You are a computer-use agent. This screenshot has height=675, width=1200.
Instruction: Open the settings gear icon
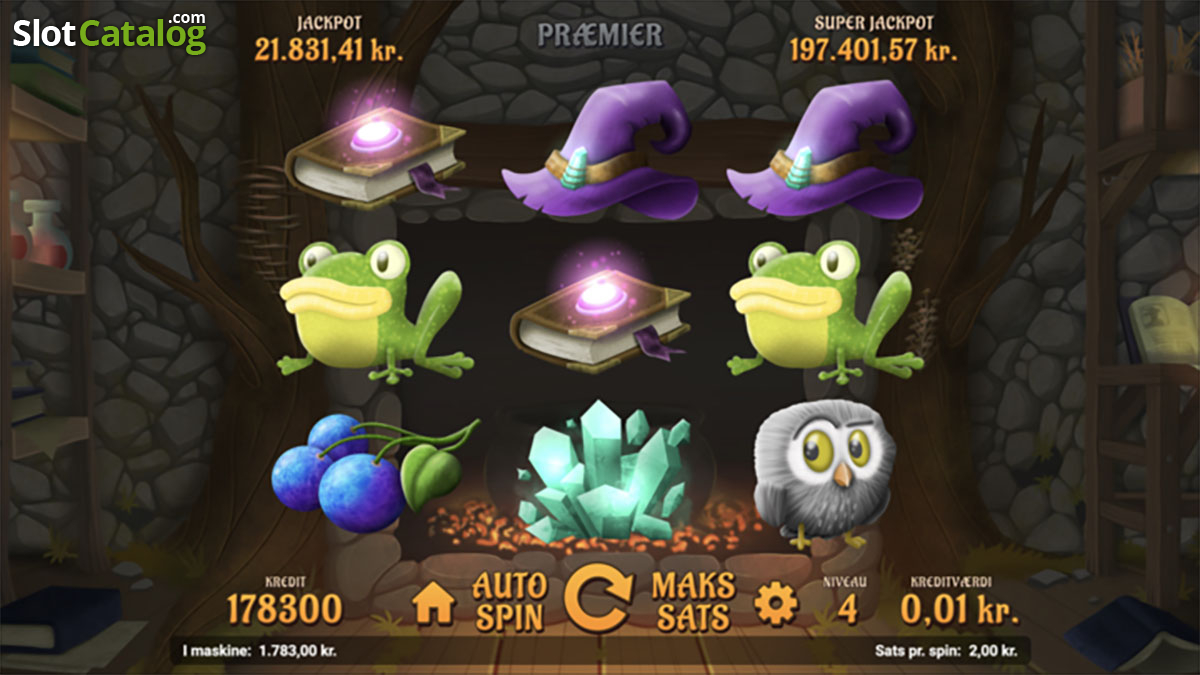(775, 604)
